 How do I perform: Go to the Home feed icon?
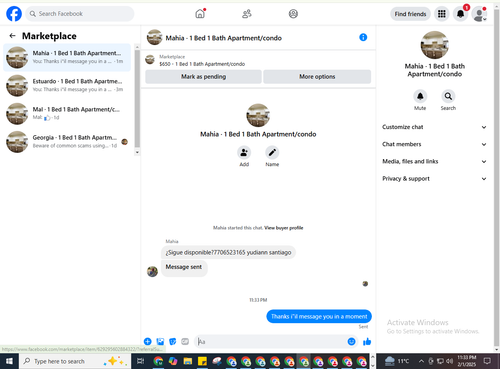[200, 14]
